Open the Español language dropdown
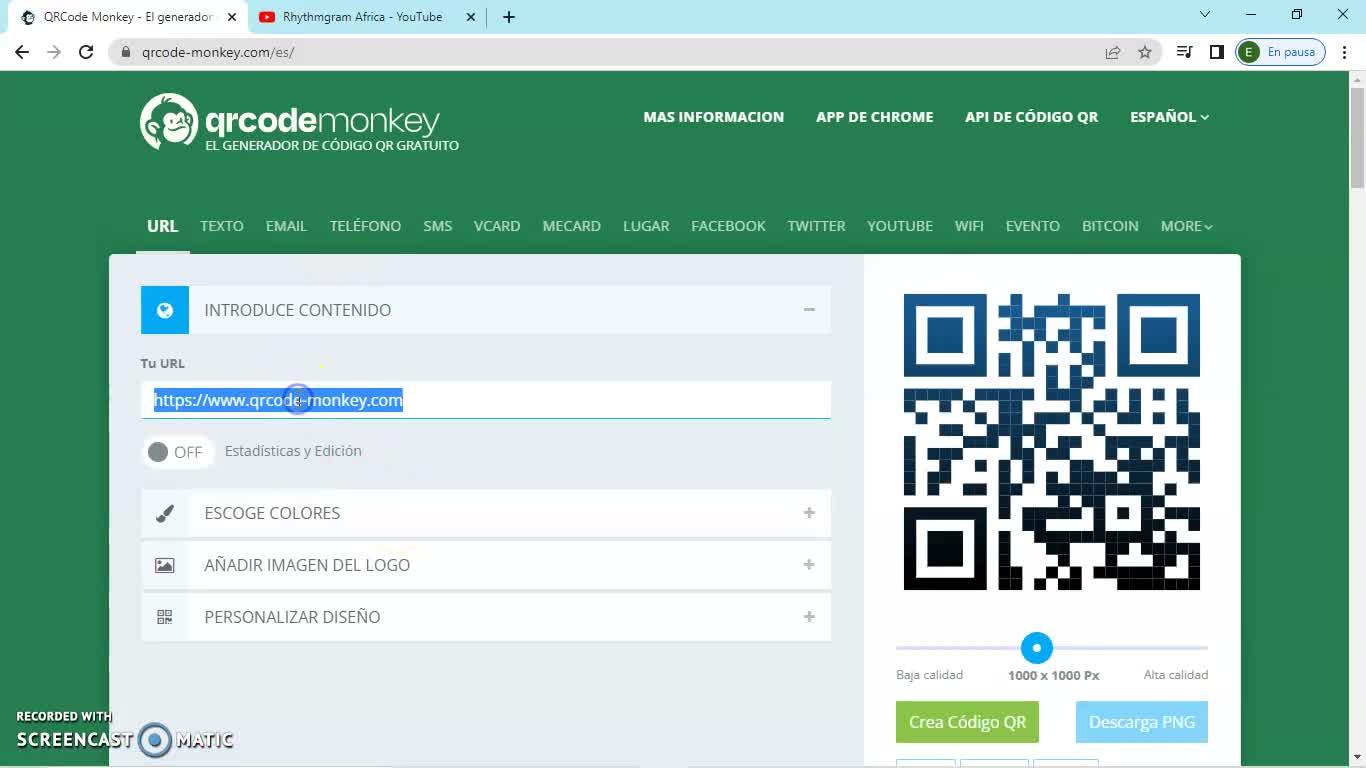1366x768 pixels. [1170, 117]
